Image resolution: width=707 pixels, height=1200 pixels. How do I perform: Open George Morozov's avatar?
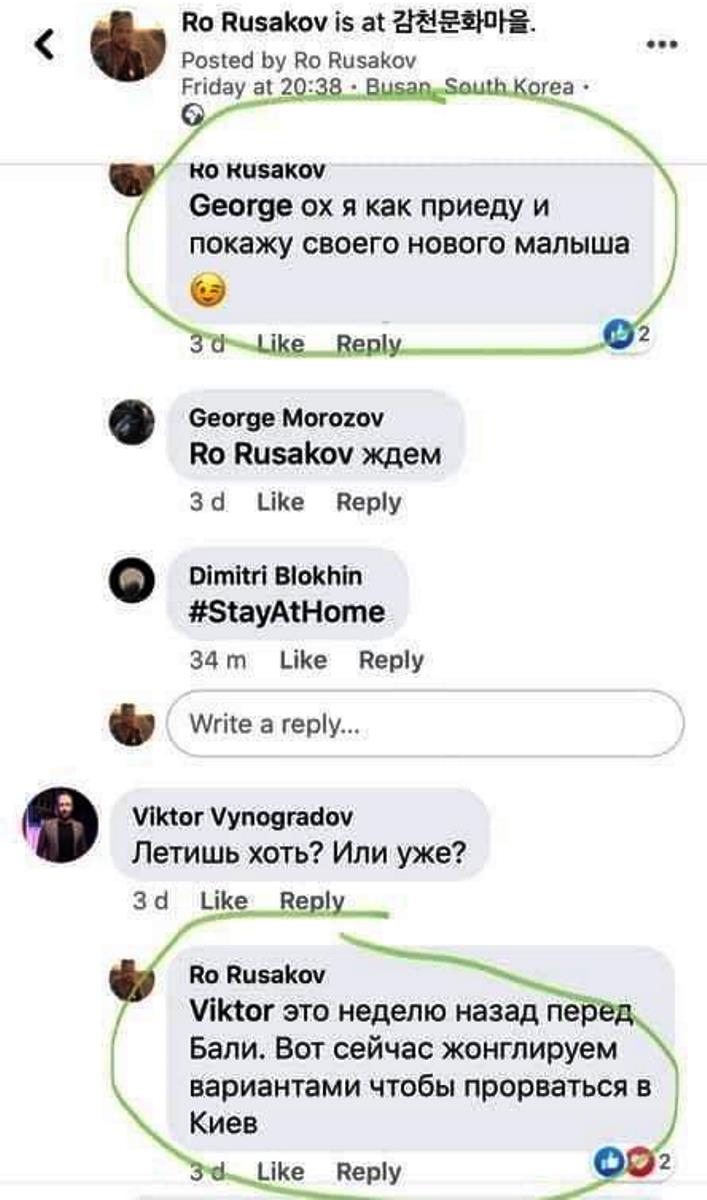tap(131, 421)
